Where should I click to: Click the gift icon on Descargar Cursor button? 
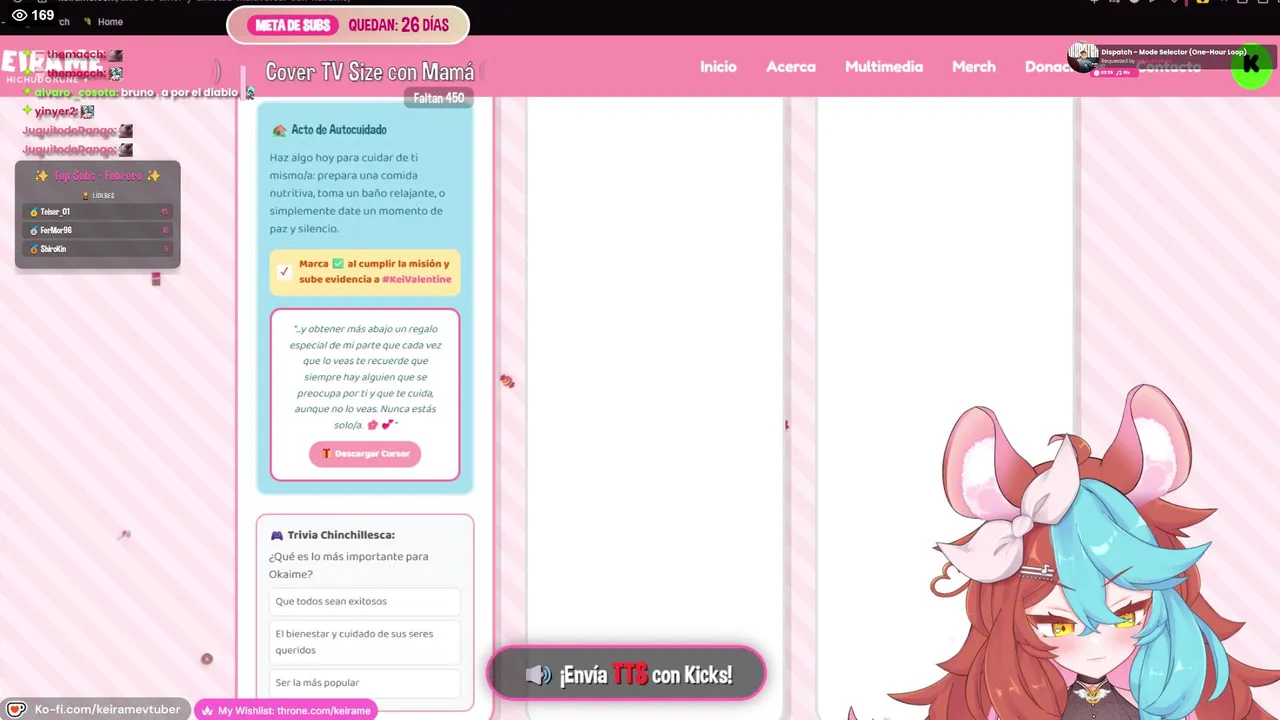point(326,454)
